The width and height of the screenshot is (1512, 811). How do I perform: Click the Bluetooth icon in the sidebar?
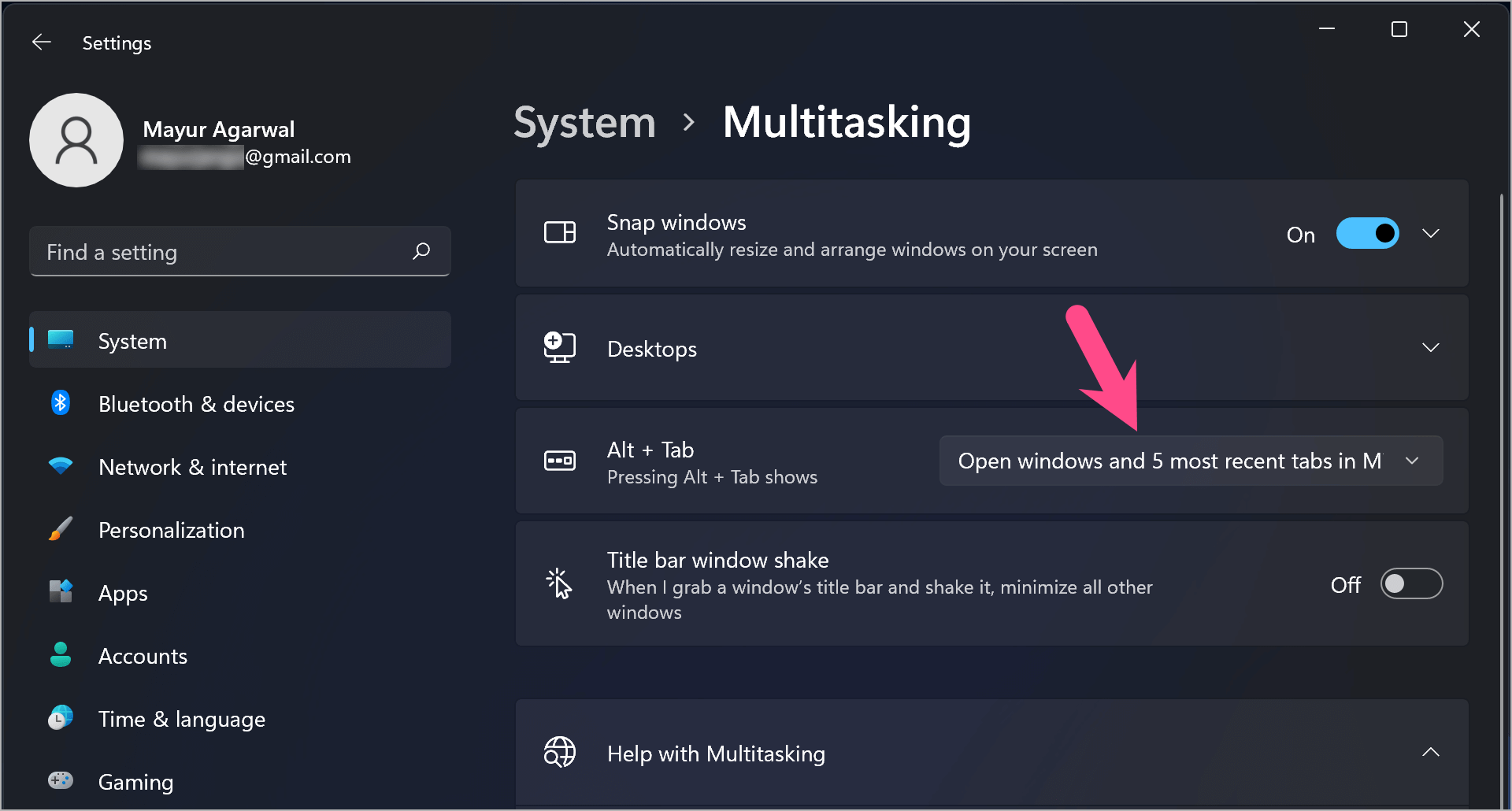(x=61, y=402)
